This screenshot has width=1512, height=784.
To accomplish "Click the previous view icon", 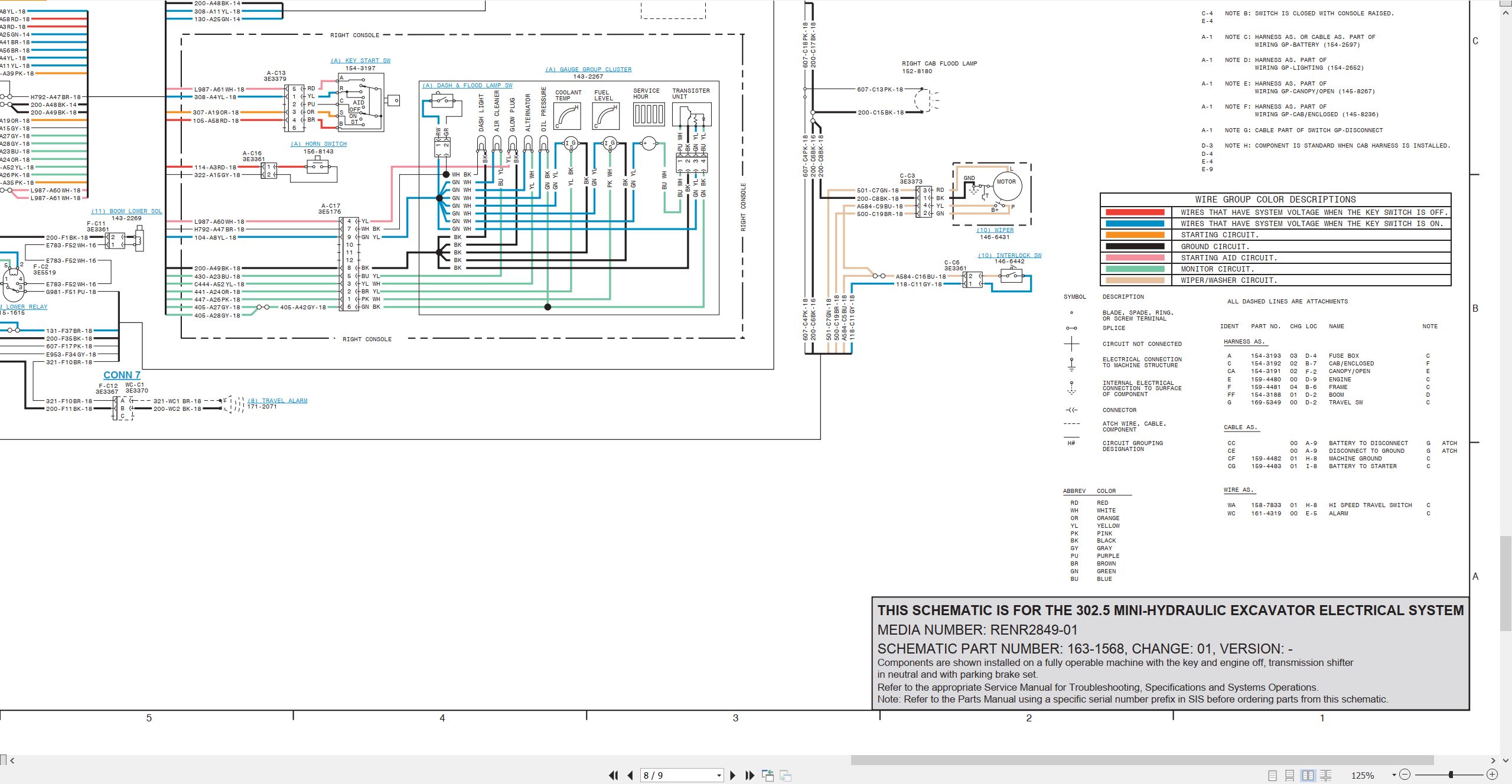I will pyautogui.click(x=768, y=775).
